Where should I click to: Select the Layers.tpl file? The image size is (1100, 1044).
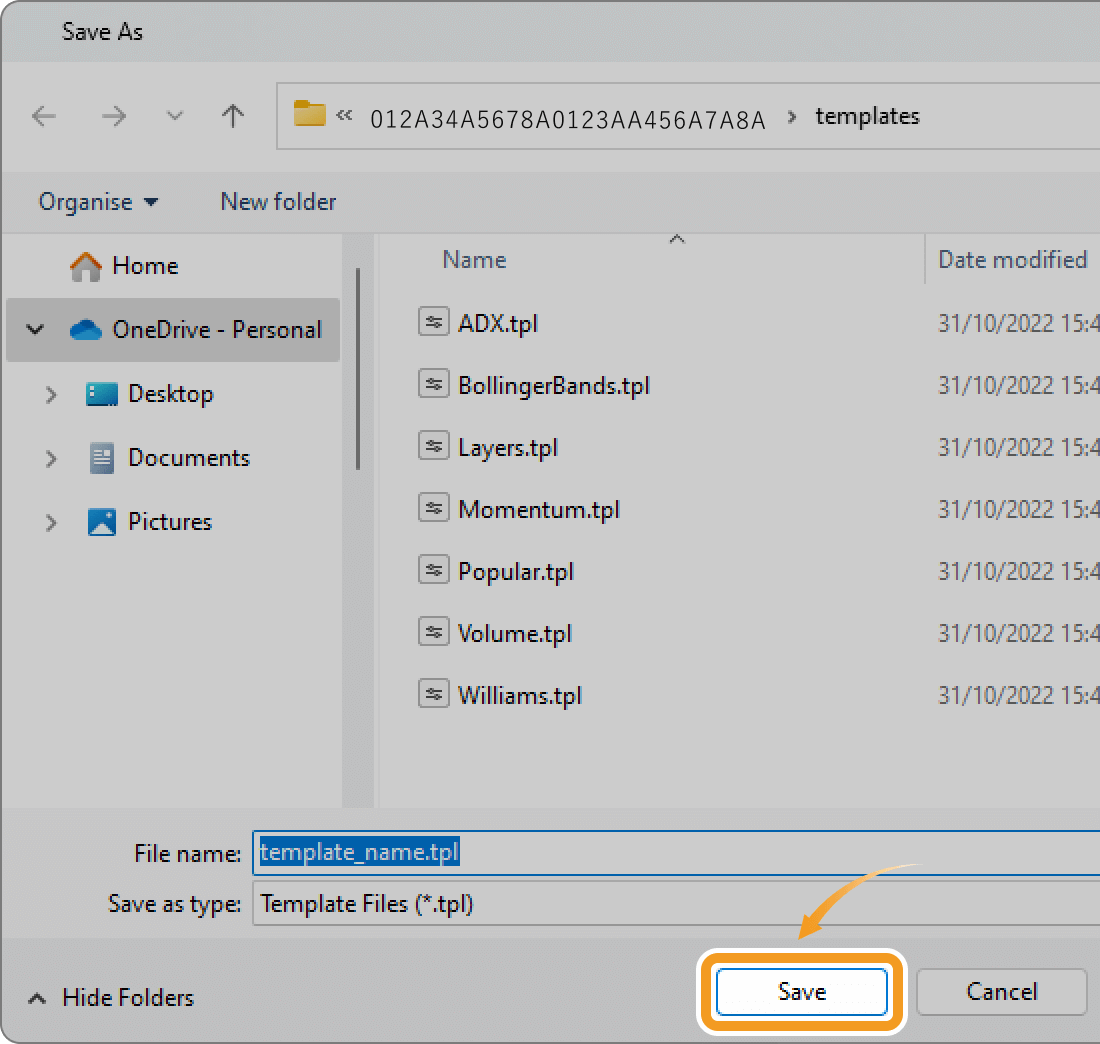[507, 448]
